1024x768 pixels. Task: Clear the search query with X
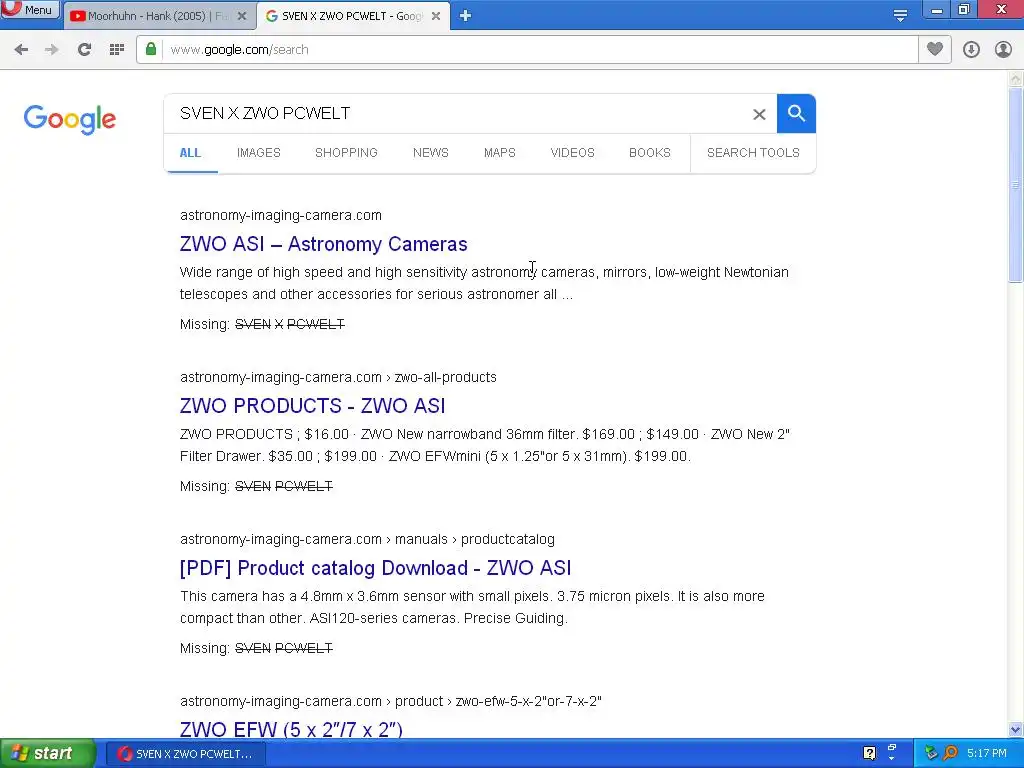click(759, 114)
